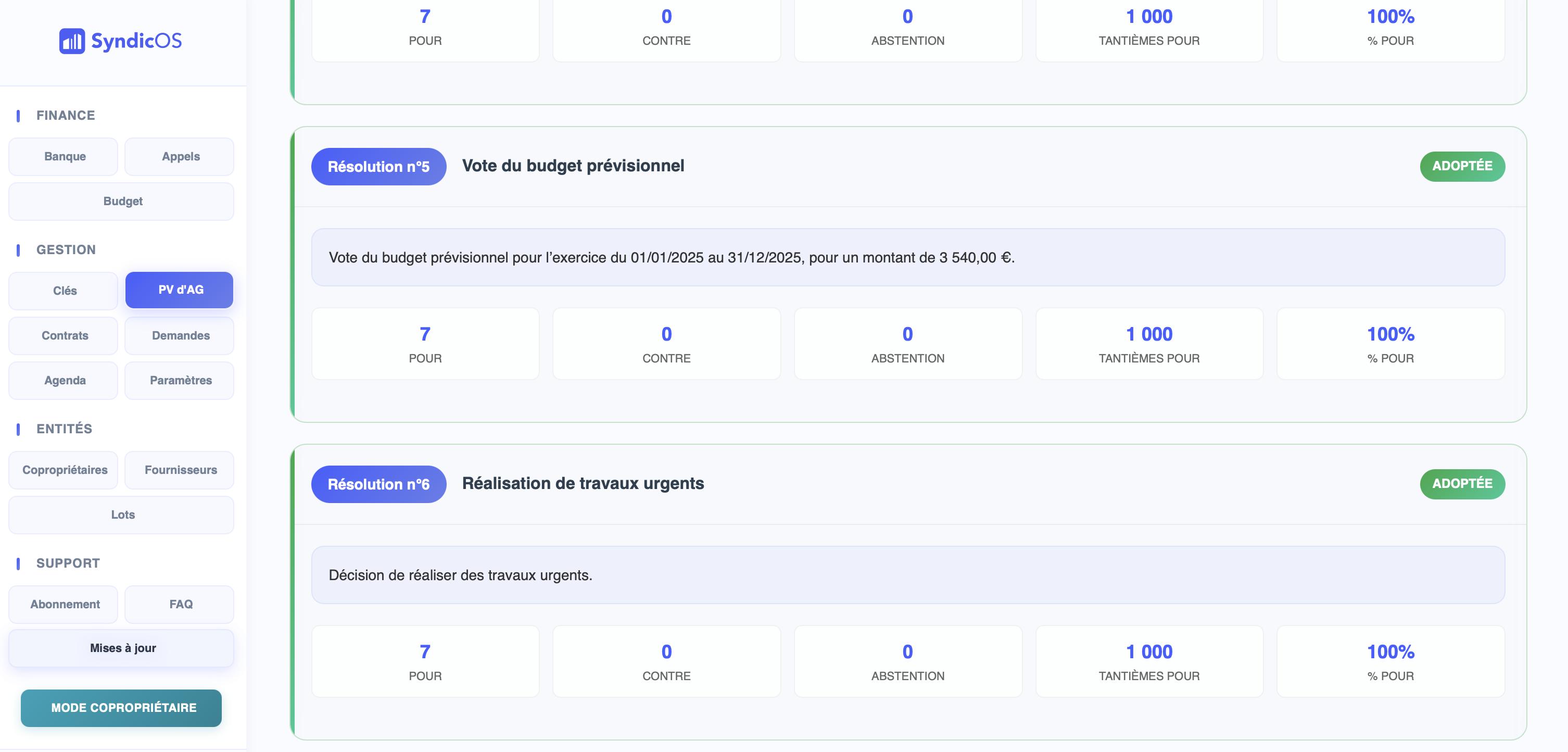Click the Résolution n°5 badge
The image size is (1568, 752).
point(378,167)
